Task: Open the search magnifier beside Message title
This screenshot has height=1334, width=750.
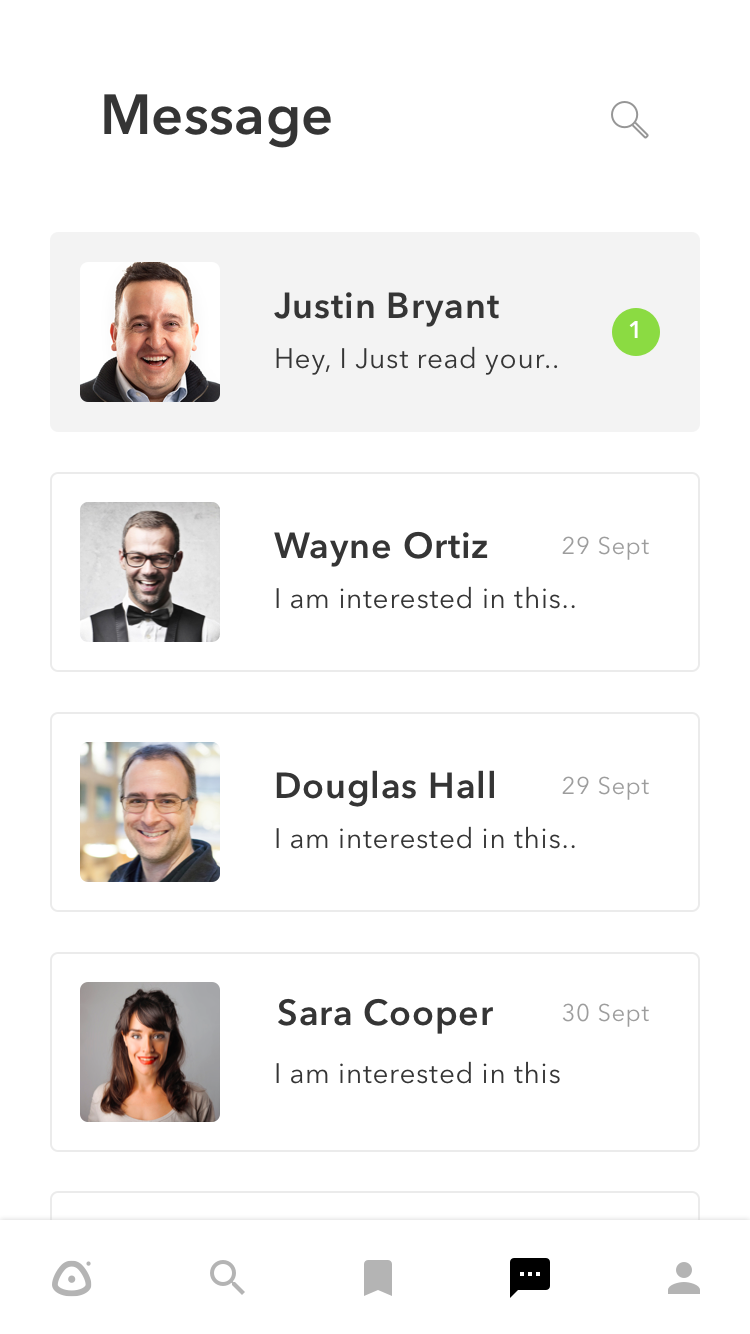Action: (x=630, y=120)
